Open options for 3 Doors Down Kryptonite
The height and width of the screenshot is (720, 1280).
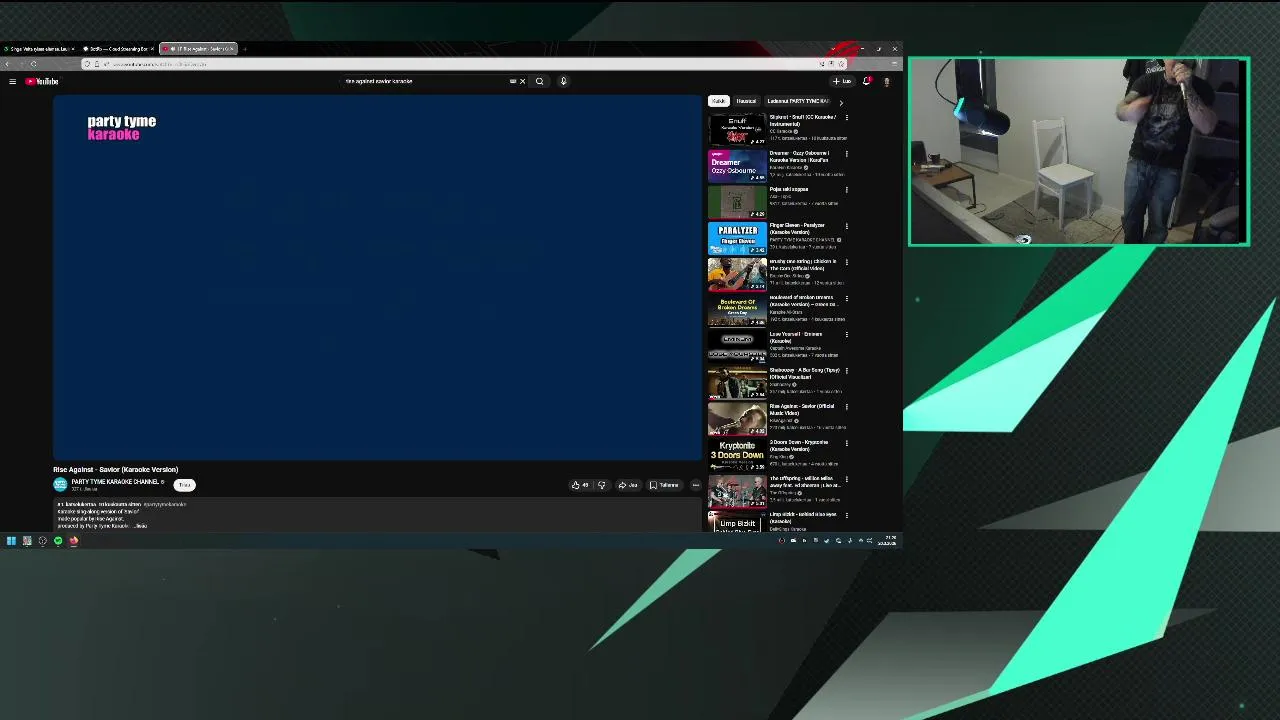[x=847, y=443]
